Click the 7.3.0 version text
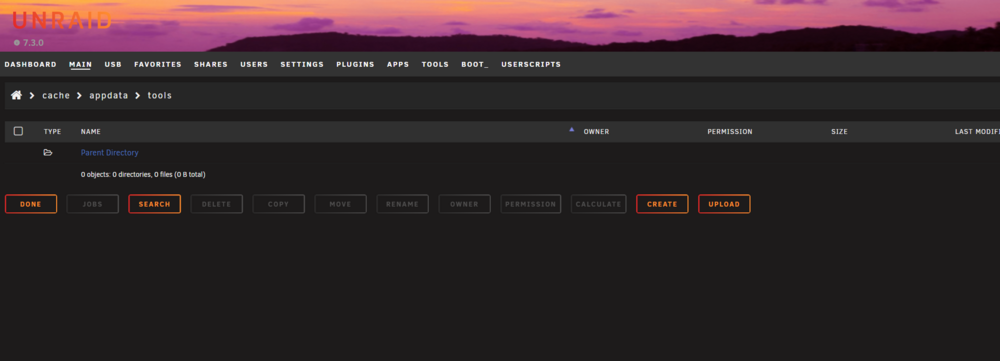 point(33,43)
